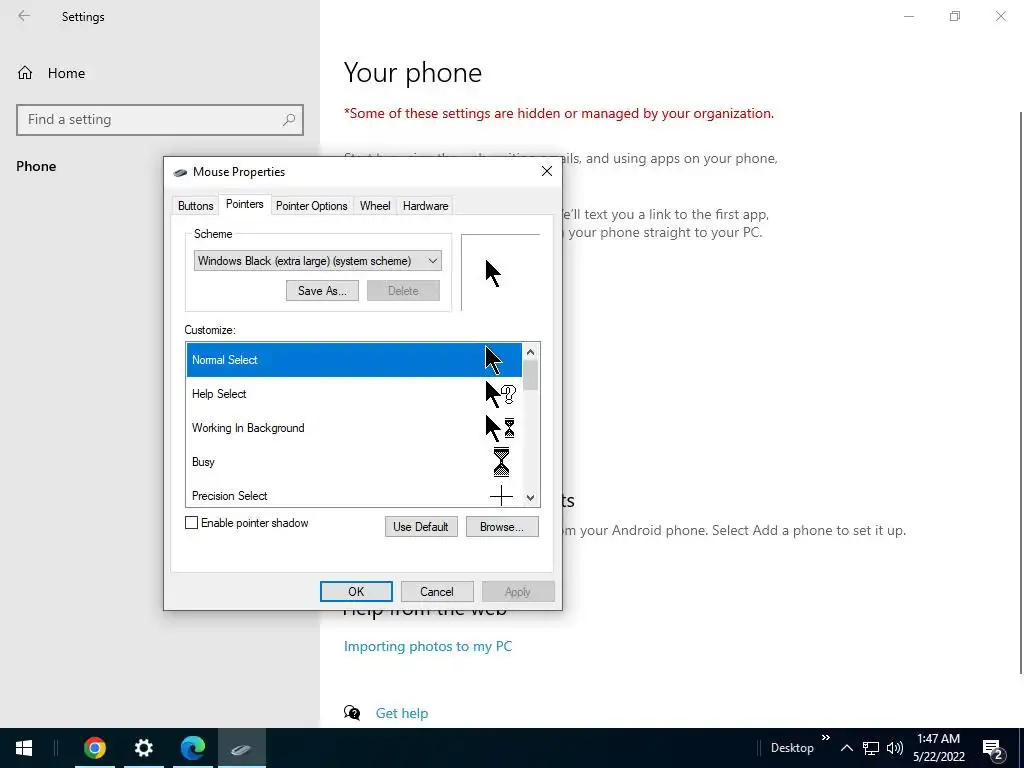Click the Busy hourglass cursor icon
1024x768 pixels.
tap(502, 462)
